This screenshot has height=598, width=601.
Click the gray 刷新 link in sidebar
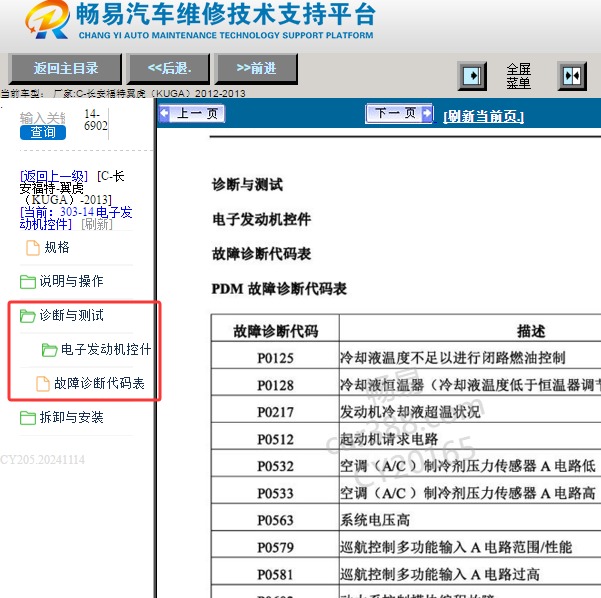click(97, 224)
